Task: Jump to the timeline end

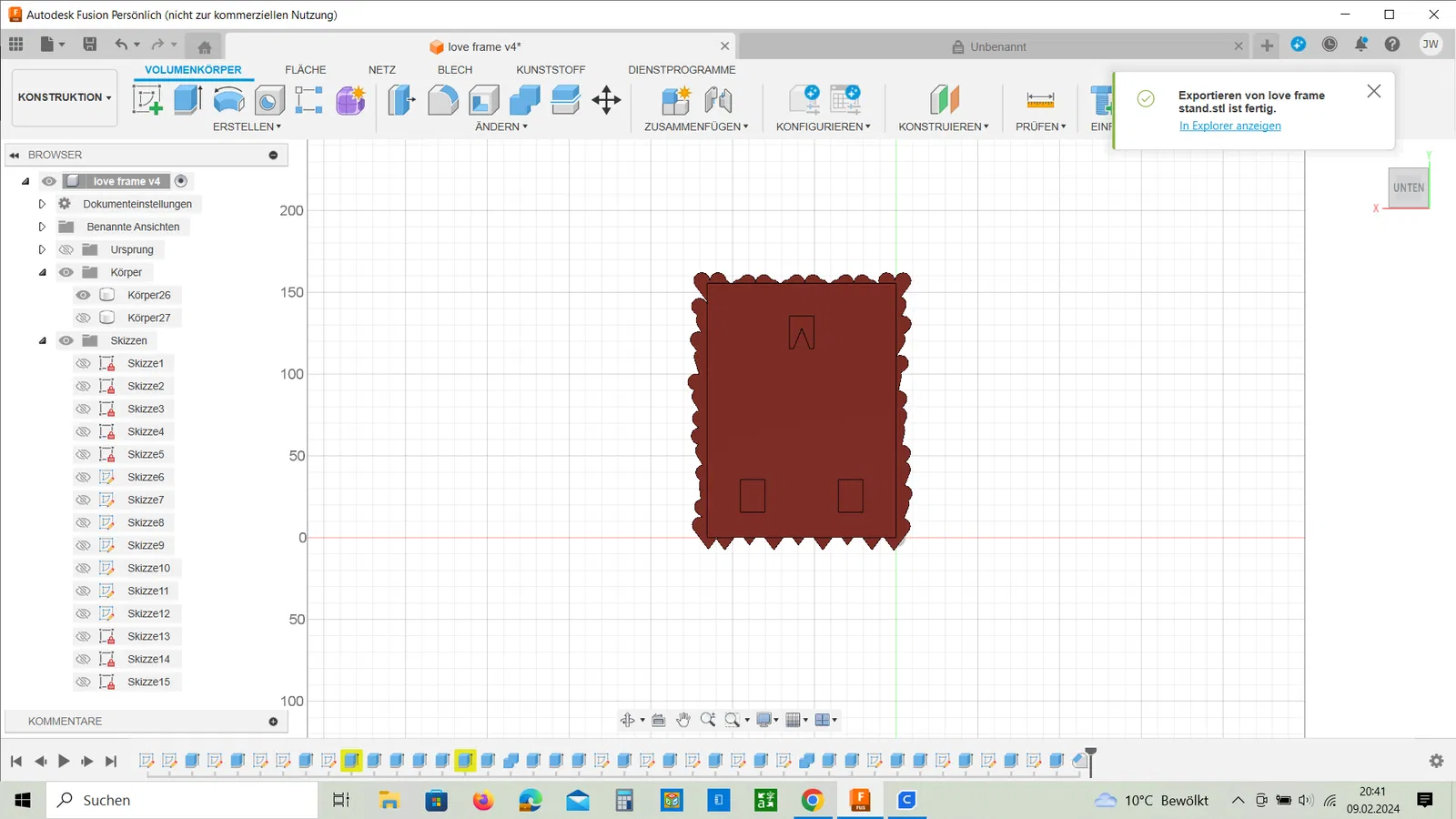Action: click(x=111, y=761)
